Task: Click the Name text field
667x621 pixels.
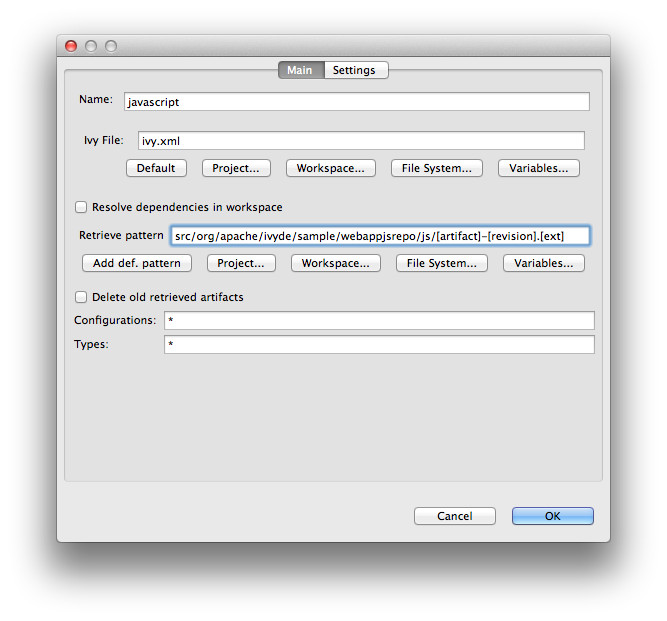Action: [356, 101]
